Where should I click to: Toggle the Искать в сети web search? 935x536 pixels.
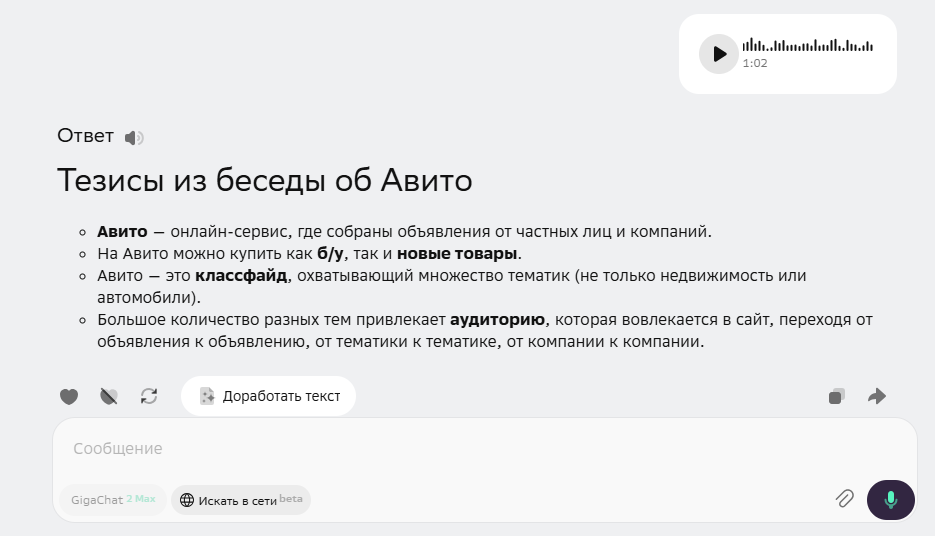(241, 500)
